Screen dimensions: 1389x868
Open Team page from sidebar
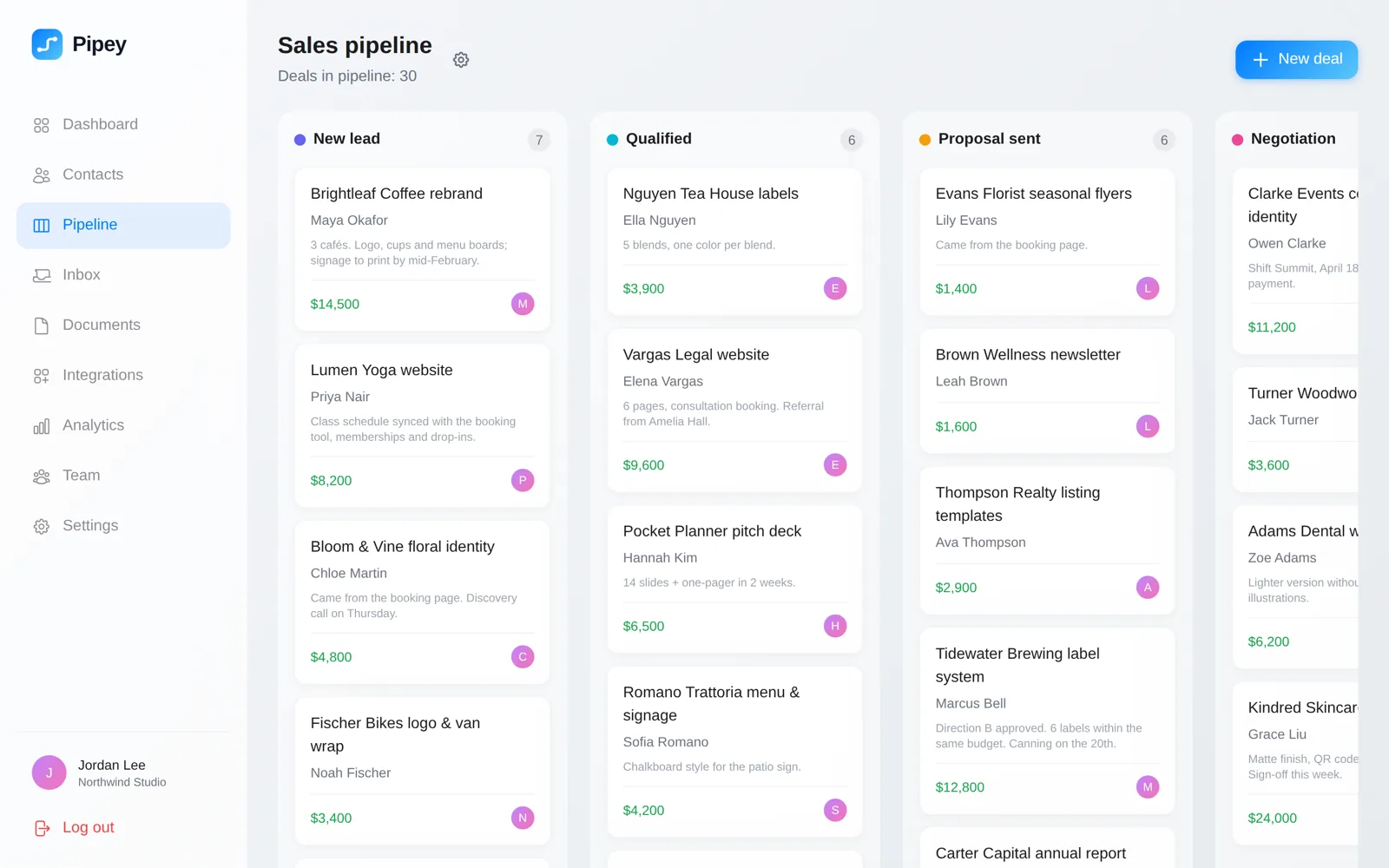point(123,477)
